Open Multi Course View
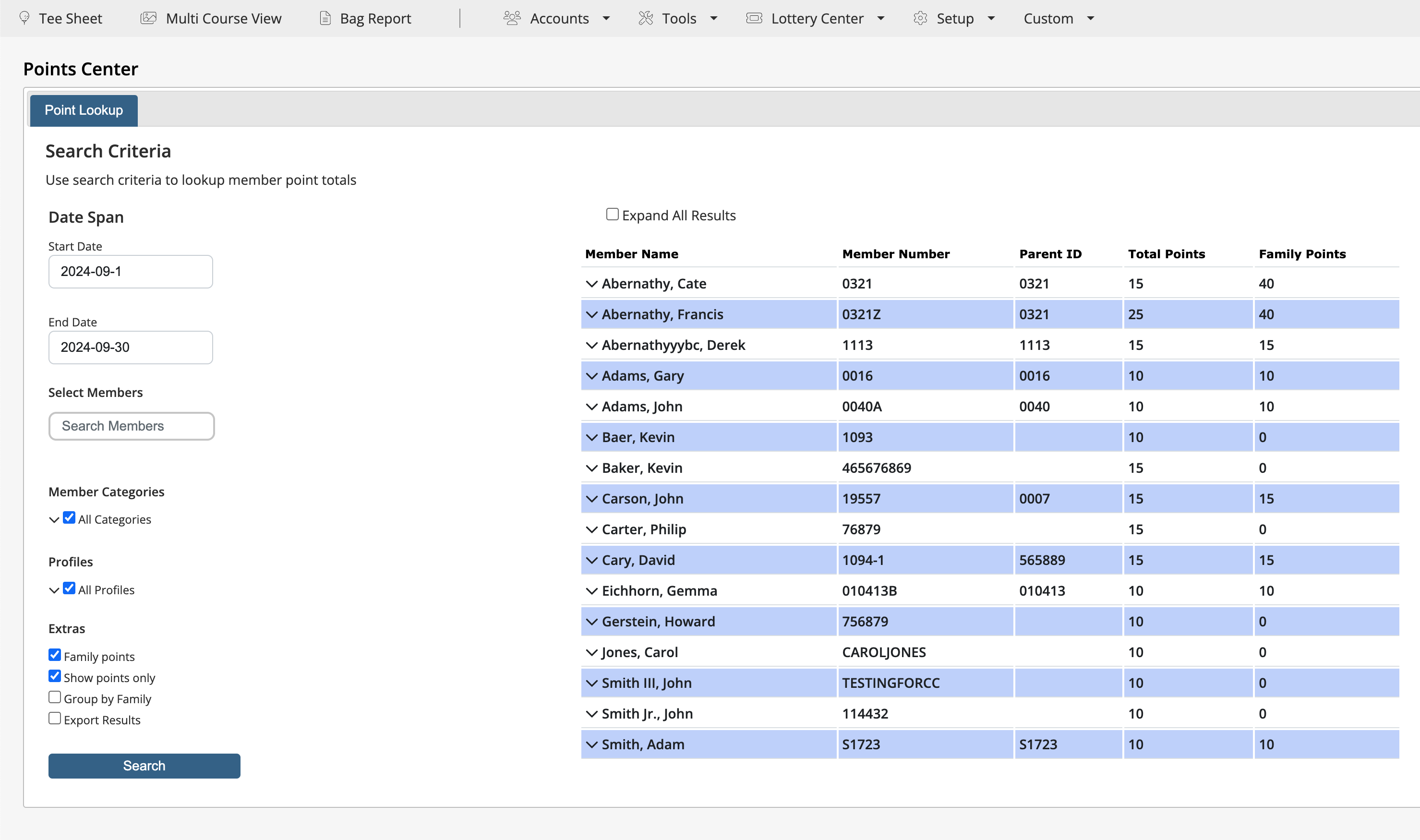Viewport: 1420px width, 840px height. click(224, 19)
